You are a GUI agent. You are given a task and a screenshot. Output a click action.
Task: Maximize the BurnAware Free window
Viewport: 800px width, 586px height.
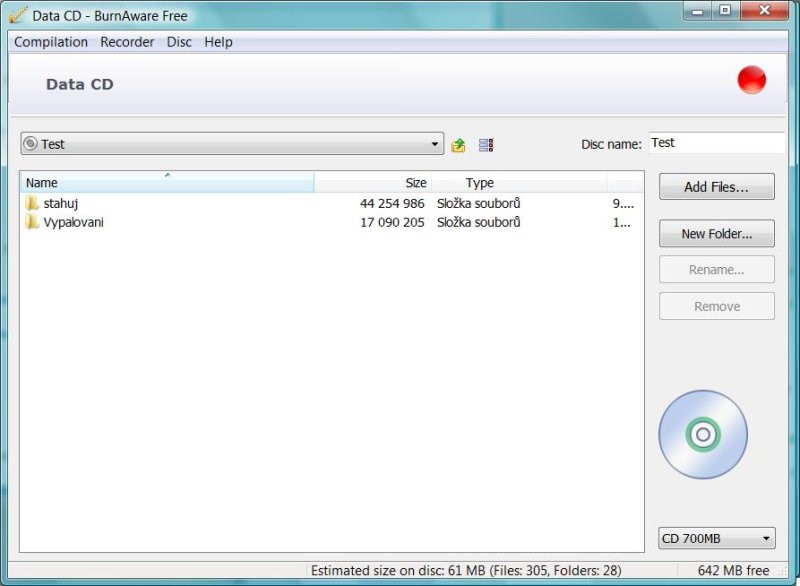(724, 11)
